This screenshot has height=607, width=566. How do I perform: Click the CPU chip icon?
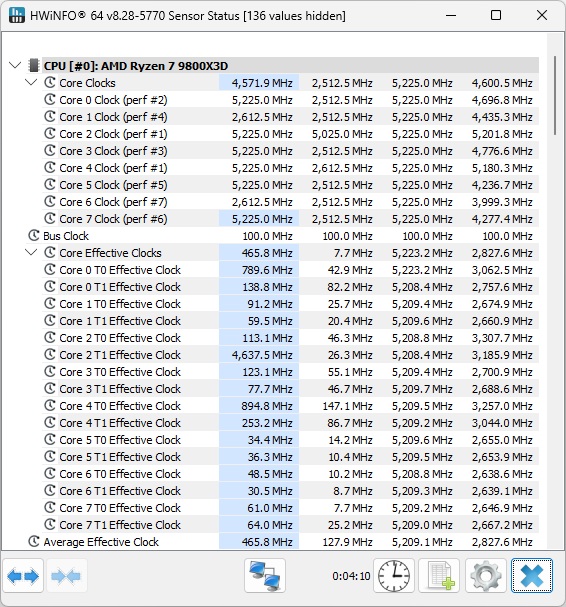(34, 66)
